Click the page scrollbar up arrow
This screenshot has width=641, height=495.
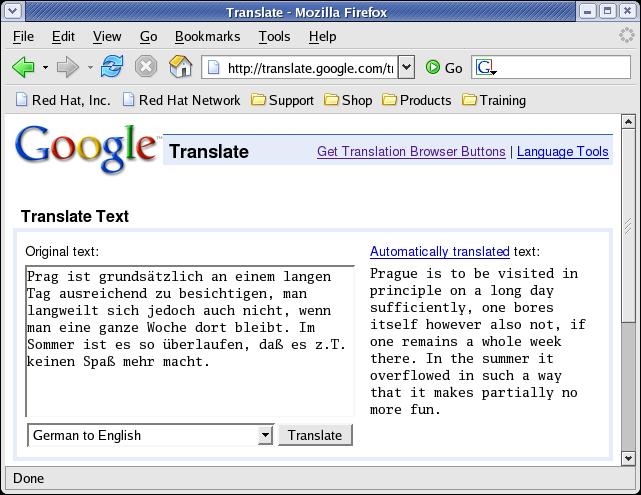[628, 122]
